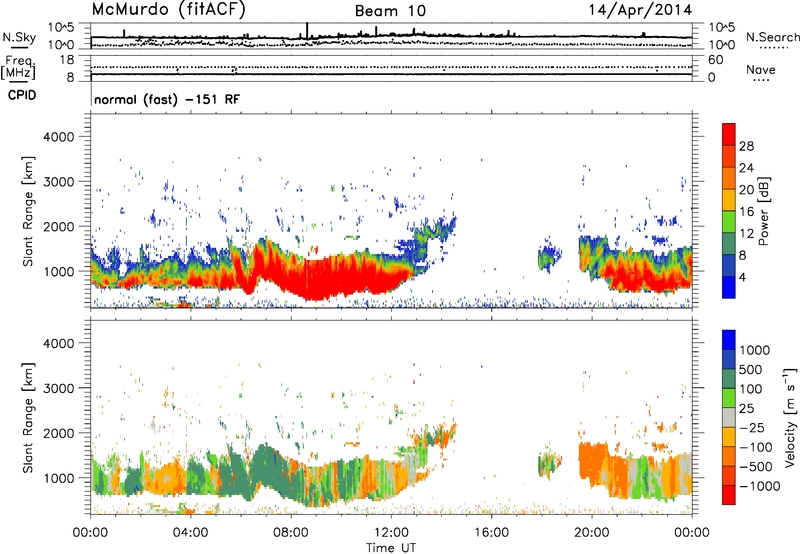Pick the yellow 16–20 dB segment of Power color bar
800x554 pixels.
point(729,200)
